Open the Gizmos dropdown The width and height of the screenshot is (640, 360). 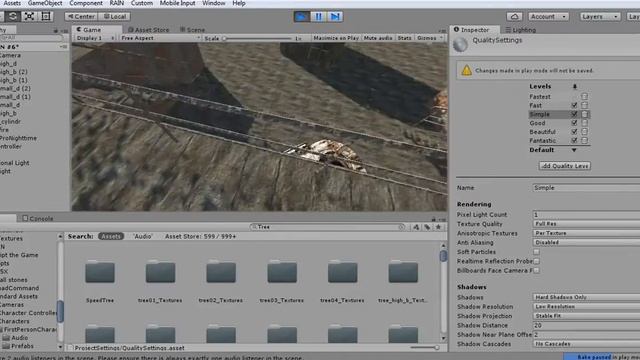430,38
